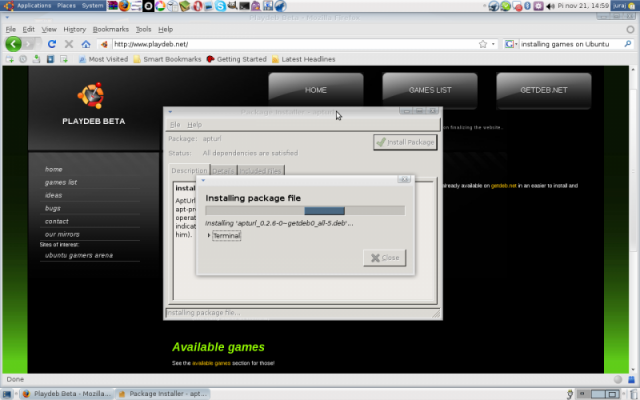640x400 pixels.
Task: Open the Places panel menu
Action: (66, 6)
